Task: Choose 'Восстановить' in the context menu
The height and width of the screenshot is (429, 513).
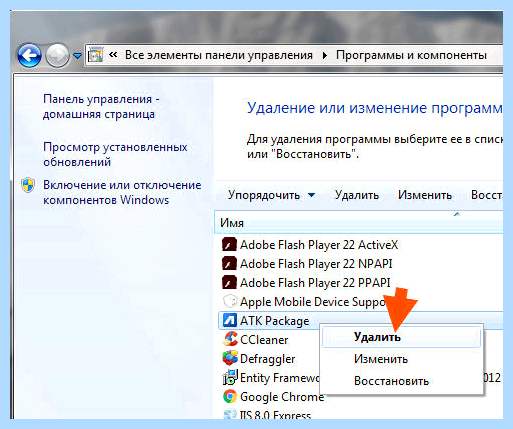Action: [x=401, y=381]
